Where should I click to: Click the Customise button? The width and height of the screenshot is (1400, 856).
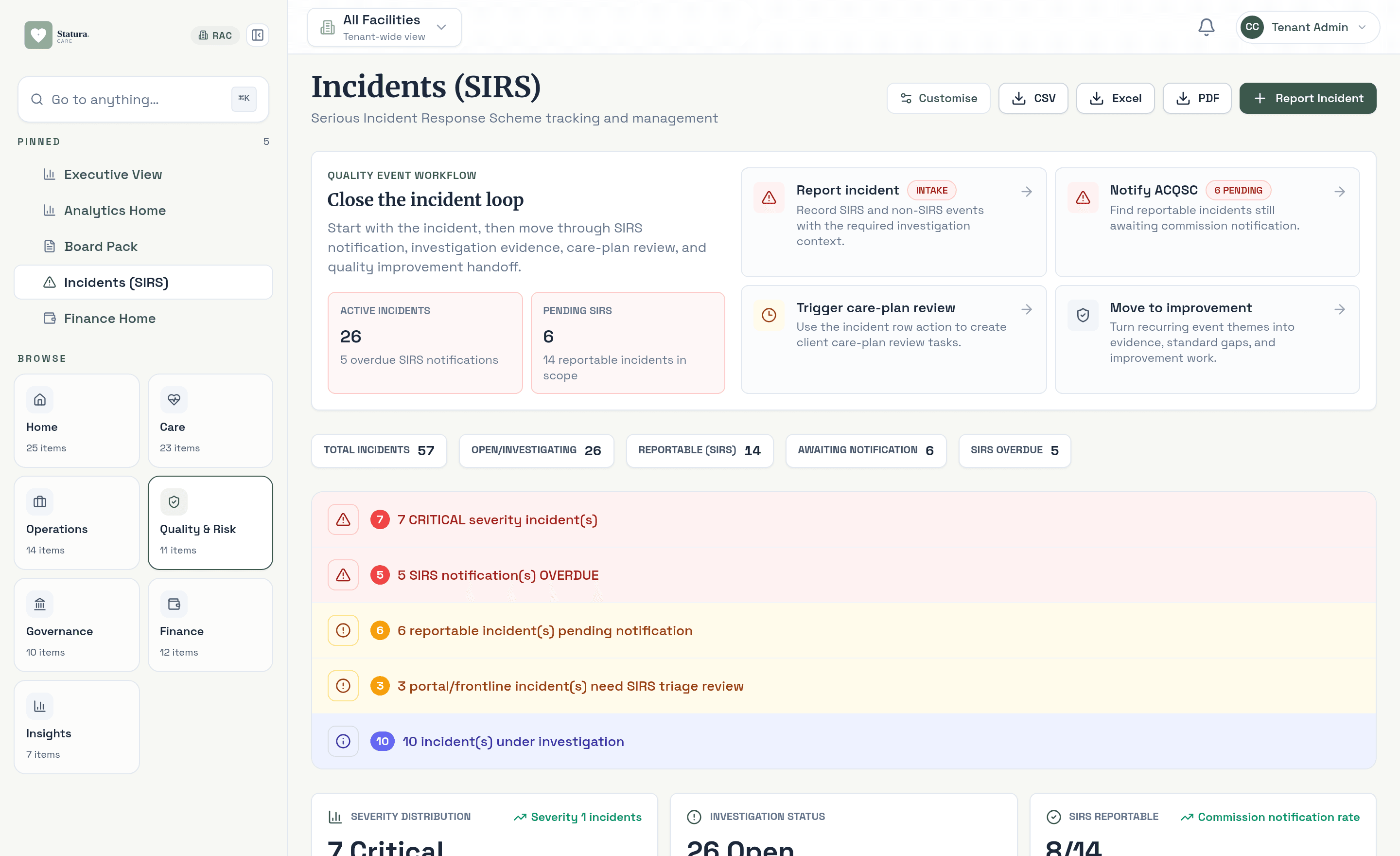click(x=938, y=98)
